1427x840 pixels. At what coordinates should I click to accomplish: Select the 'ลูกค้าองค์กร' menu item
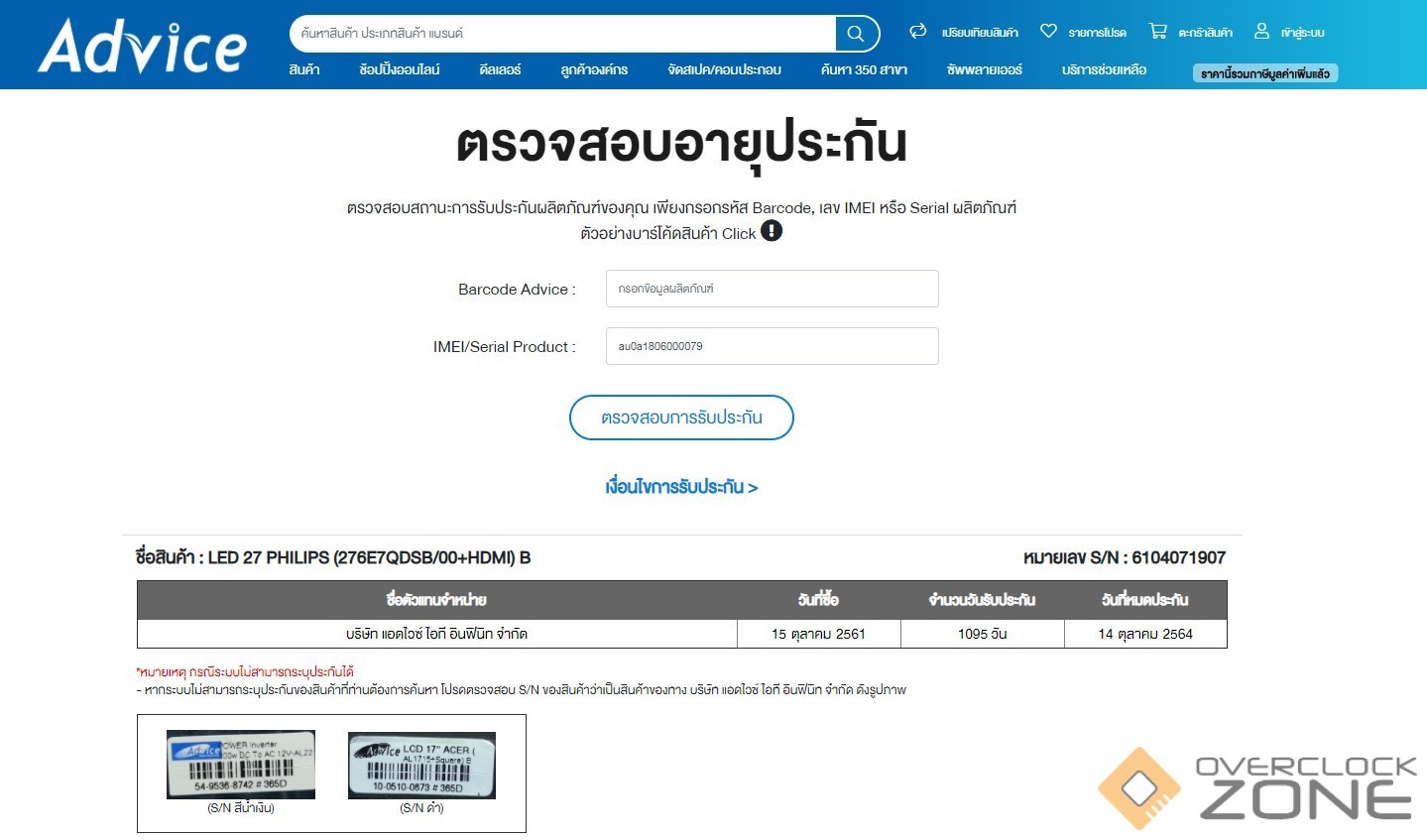point(594,69)
